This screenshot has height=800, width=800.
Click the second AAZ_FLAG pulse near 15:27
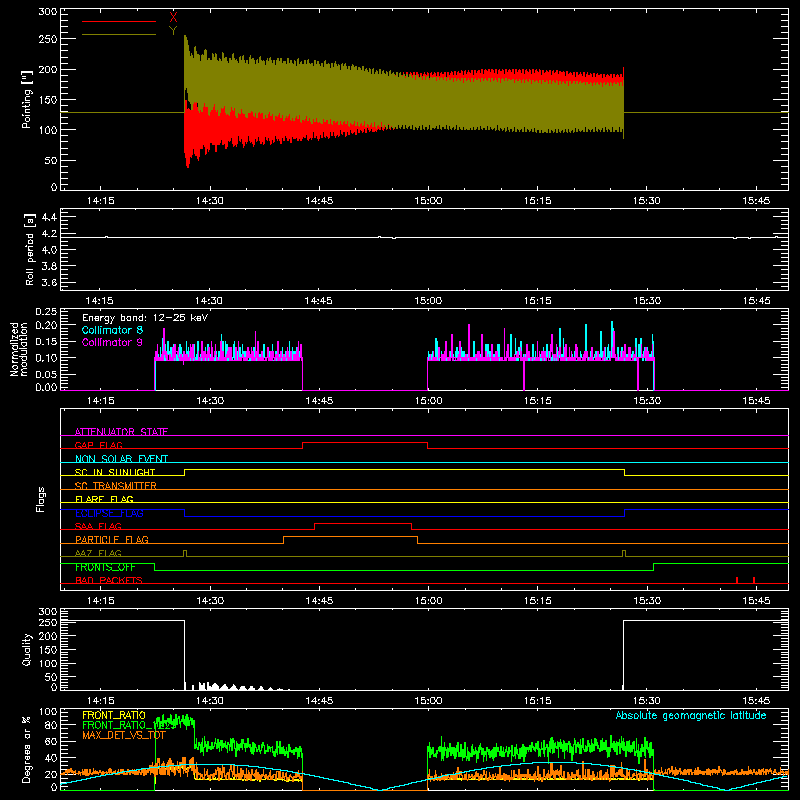(623, 554)
